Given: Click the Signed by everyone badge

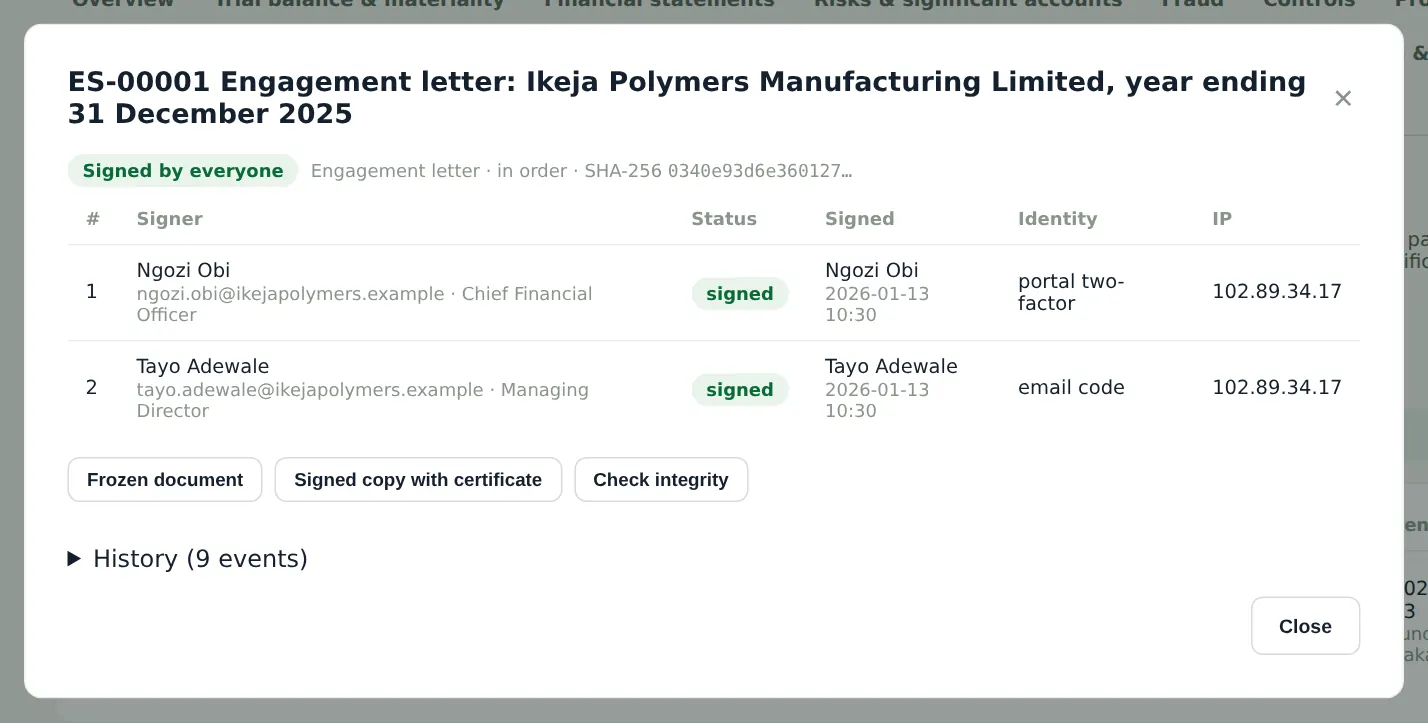Looking at the screenshot, I should point(183,171).
